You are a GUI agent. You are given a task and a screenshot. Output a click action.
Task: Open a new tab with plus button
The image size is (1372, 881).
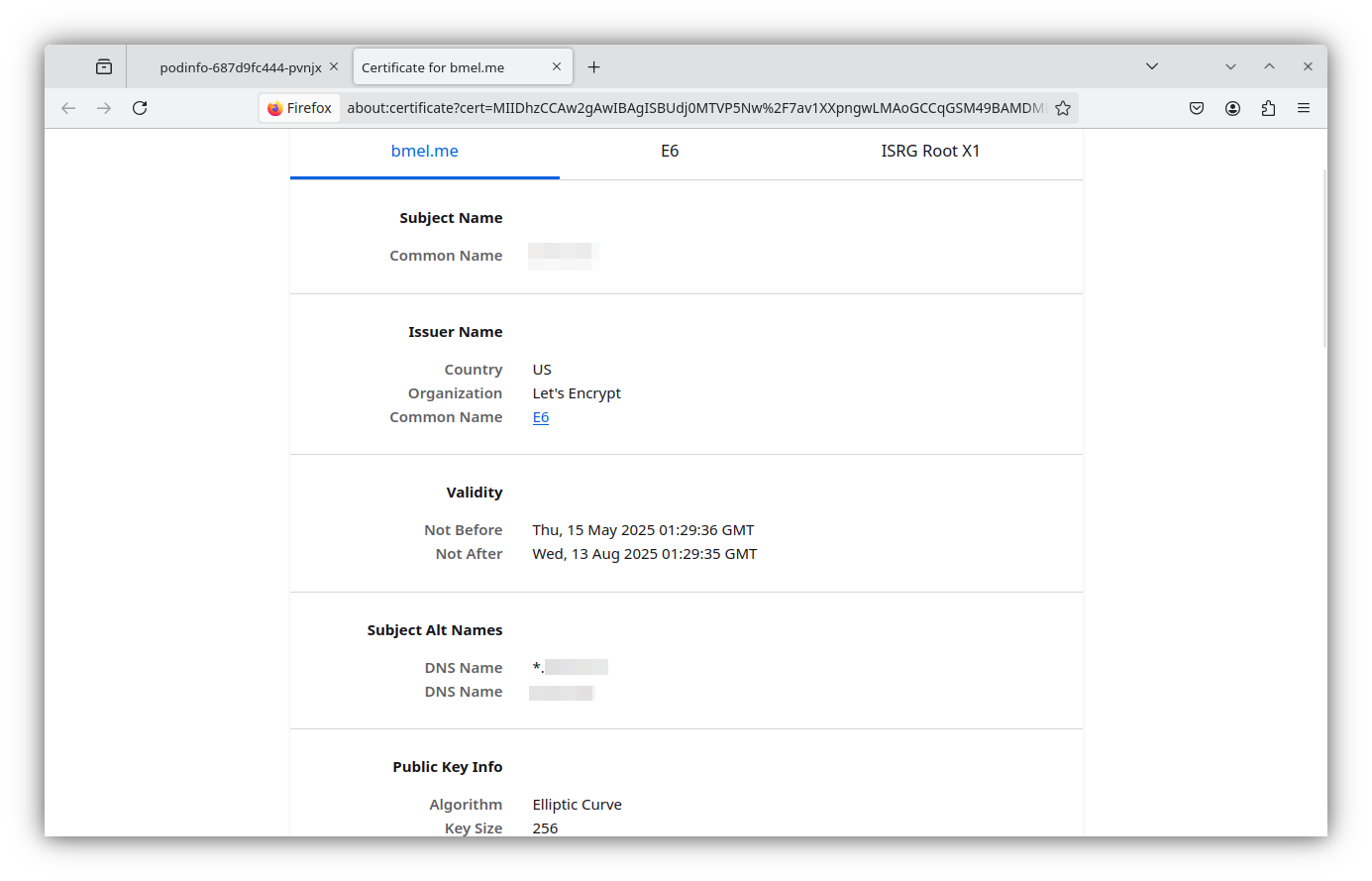tap(594, 67)
